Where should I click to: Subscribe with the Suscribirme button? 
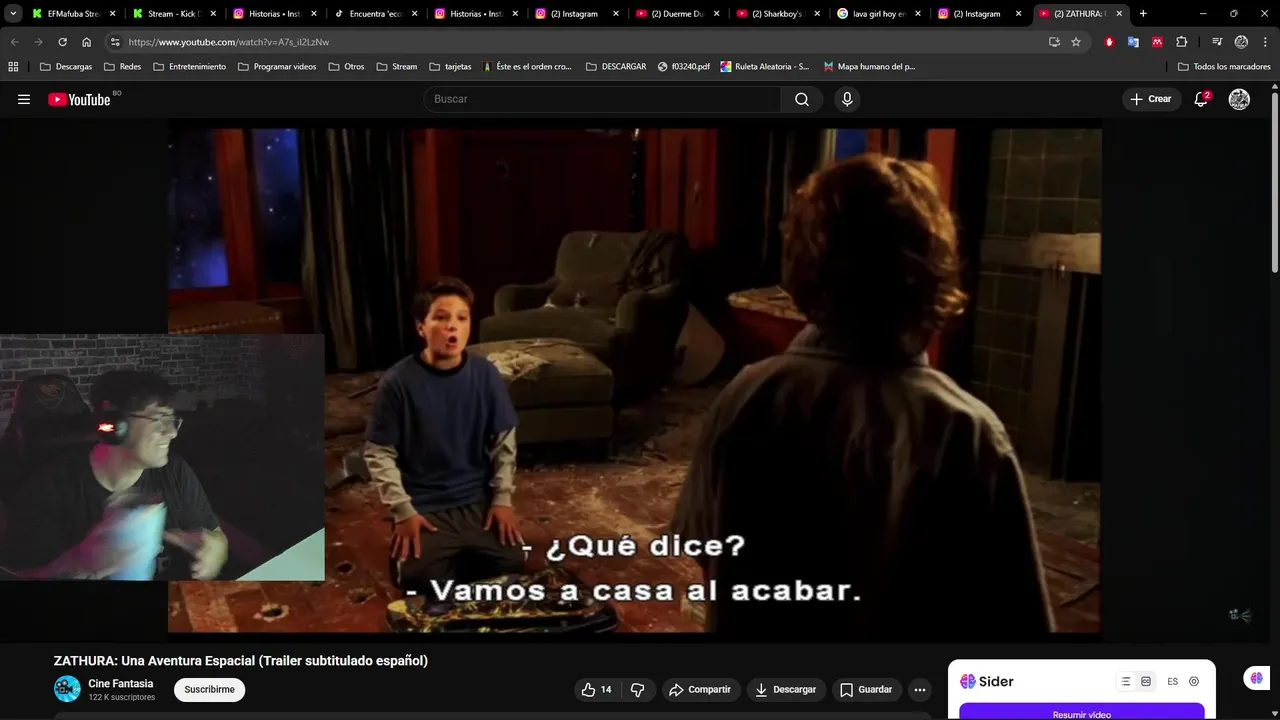210,689
